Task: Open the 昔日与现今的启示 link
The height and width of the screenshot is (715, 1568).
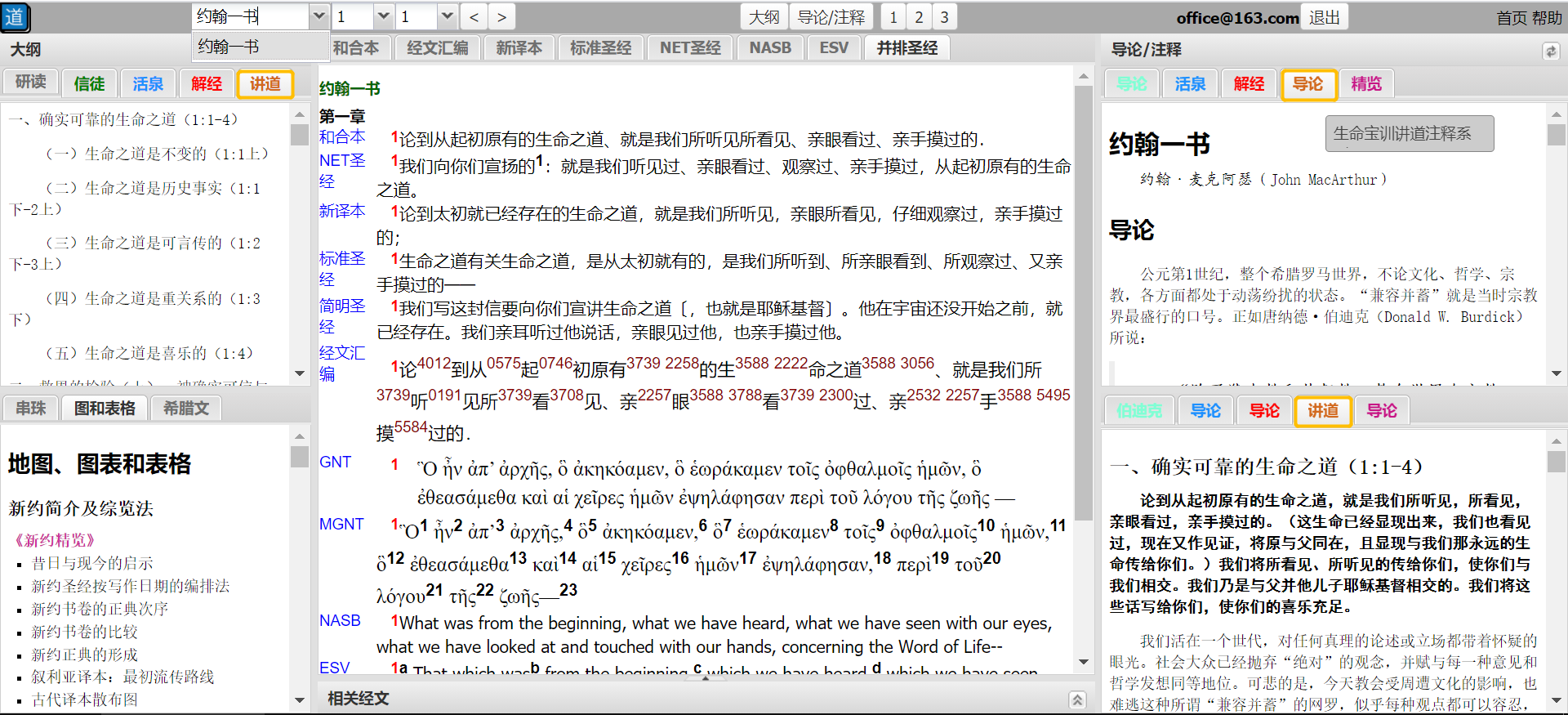Action: (92, 563)
